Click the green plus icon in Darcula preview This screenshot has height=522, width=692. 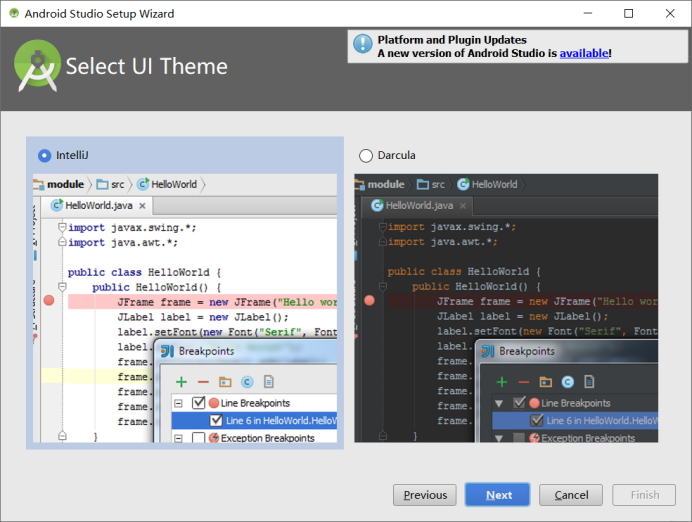point(502,382)
